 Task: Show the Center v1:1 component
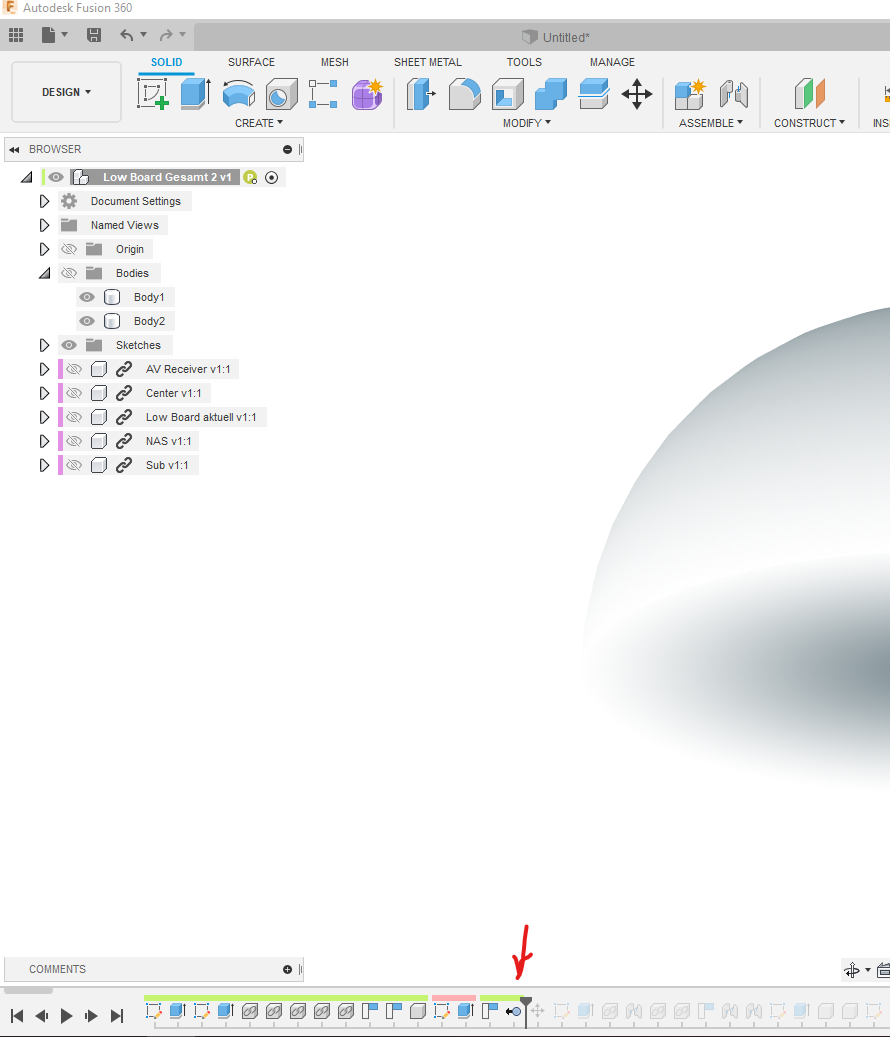coord(74,393)
